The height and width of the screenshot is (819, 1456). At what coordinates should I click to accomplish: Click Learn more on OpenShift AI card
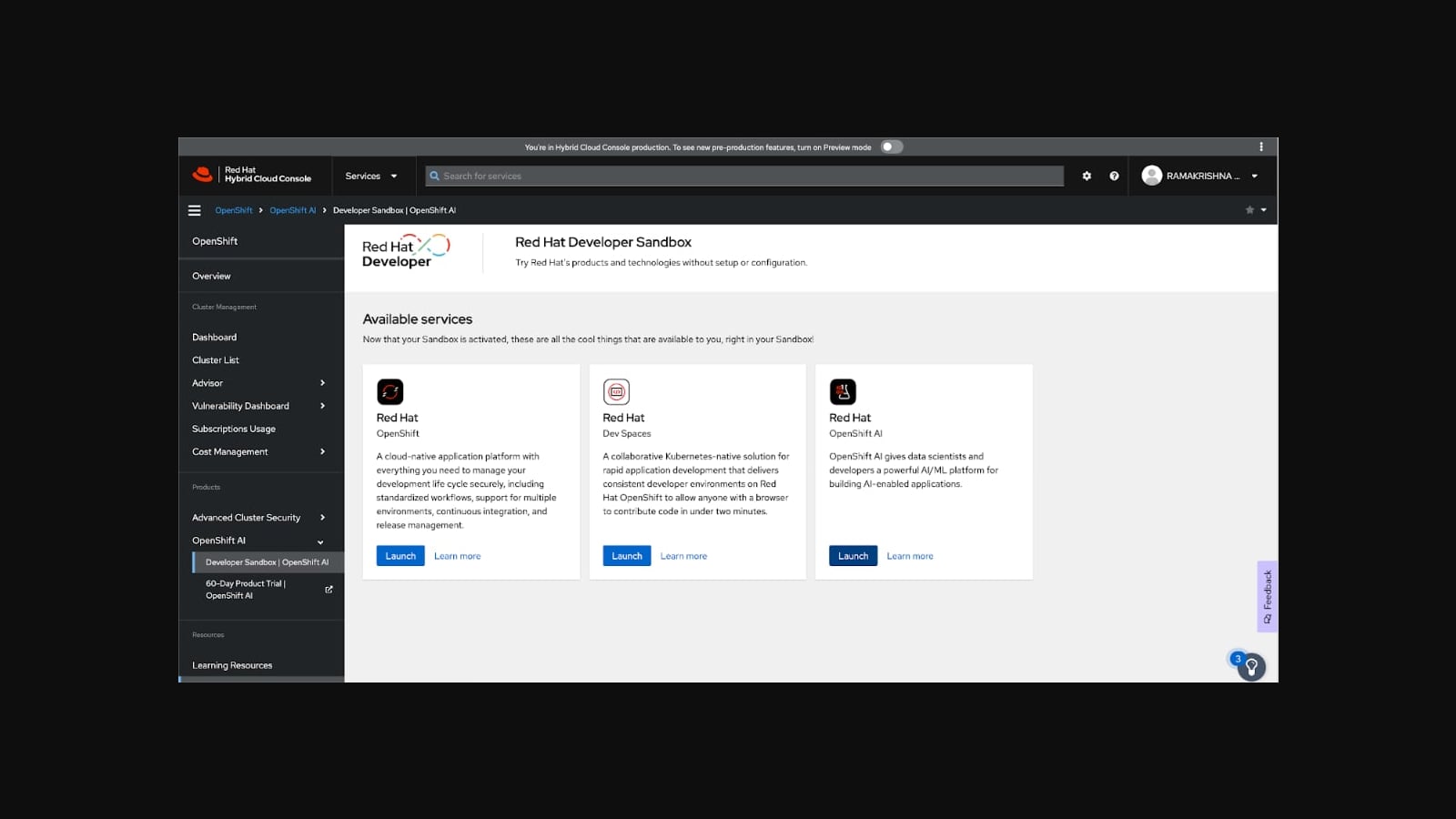pos(910,556)
